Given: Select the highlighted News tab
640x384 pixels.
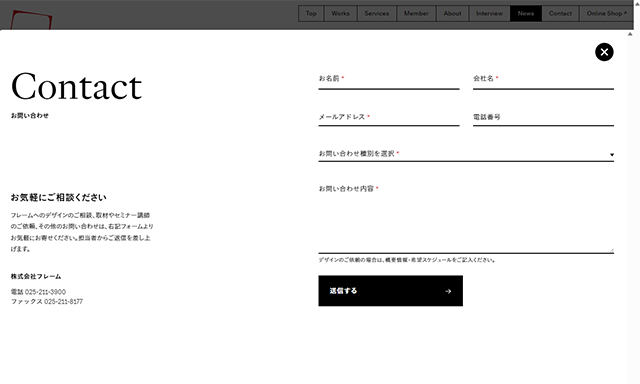Looking at the screenshot, I should (x=526, y=13).
